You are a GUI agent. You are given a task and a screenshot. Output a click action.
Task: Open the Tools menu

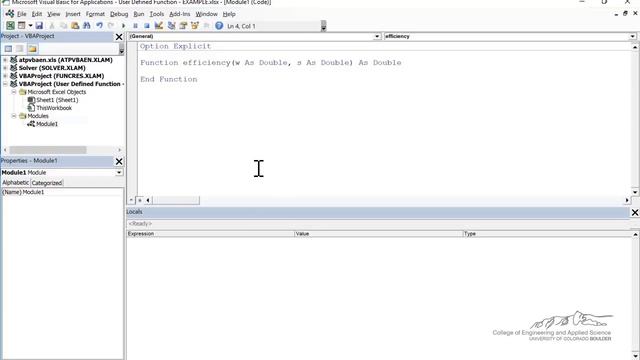coord(157,14)
